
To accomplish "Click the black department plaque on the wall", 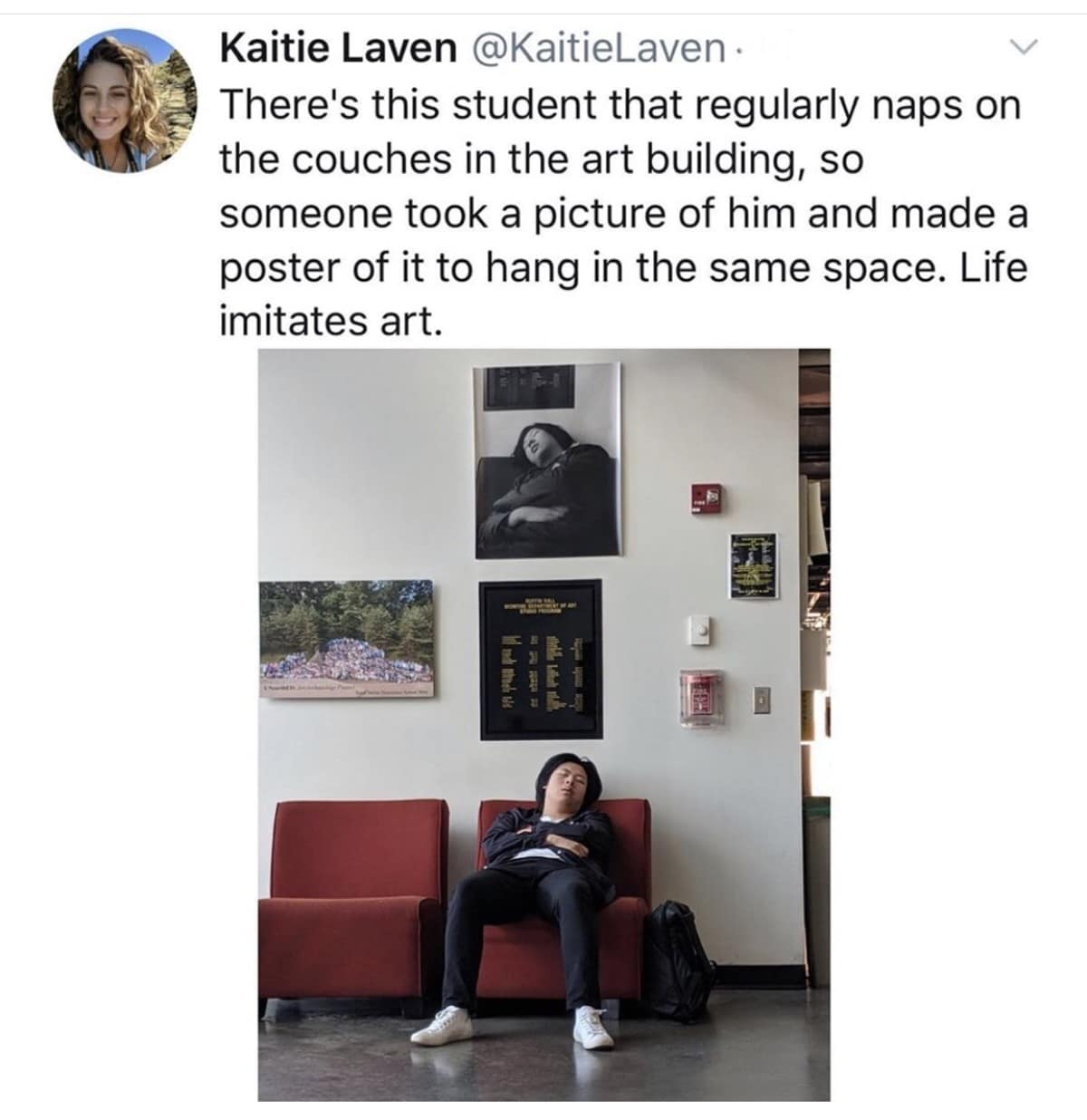I will coord(540,659).
